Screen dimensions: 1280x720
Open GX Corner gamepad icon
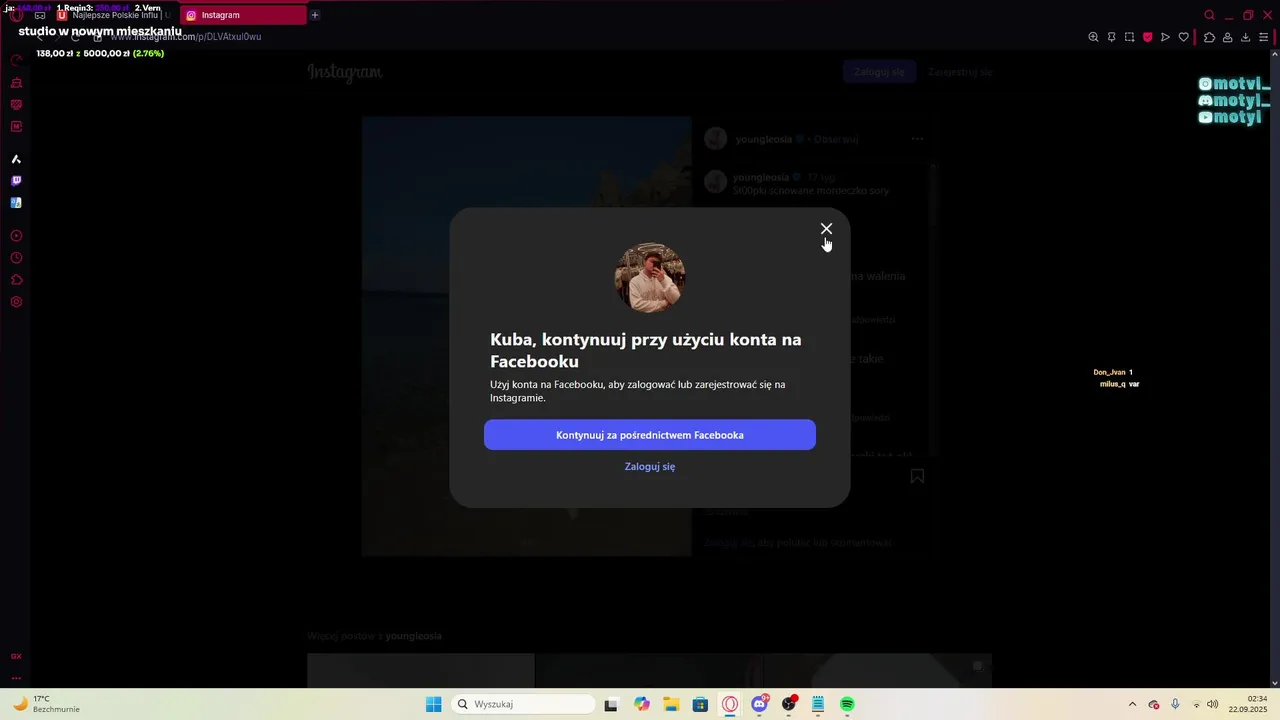click(x=40, y=15)
